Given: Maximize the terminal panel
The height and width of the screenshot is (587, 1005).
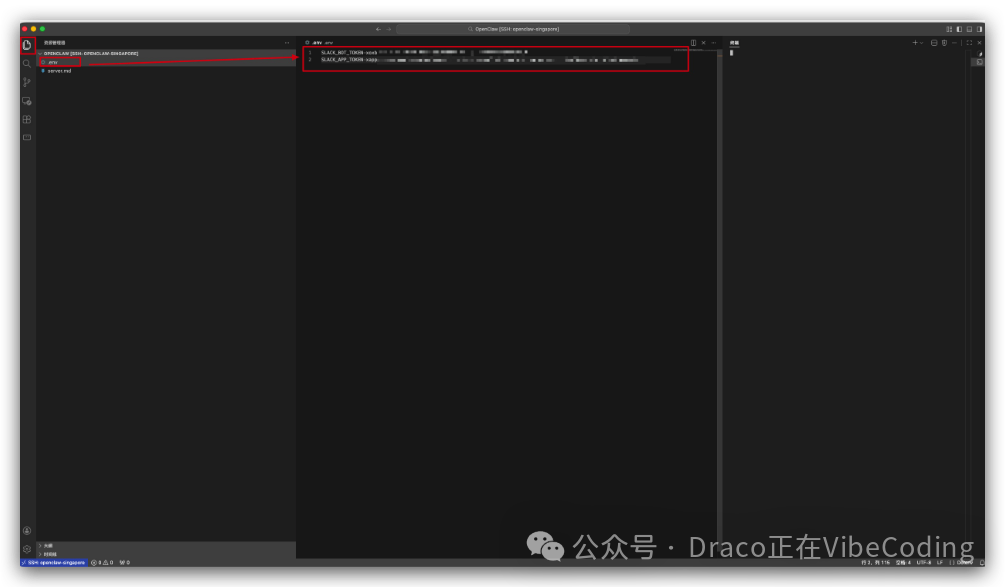Looking at the screenshot, I should (969, 43).
